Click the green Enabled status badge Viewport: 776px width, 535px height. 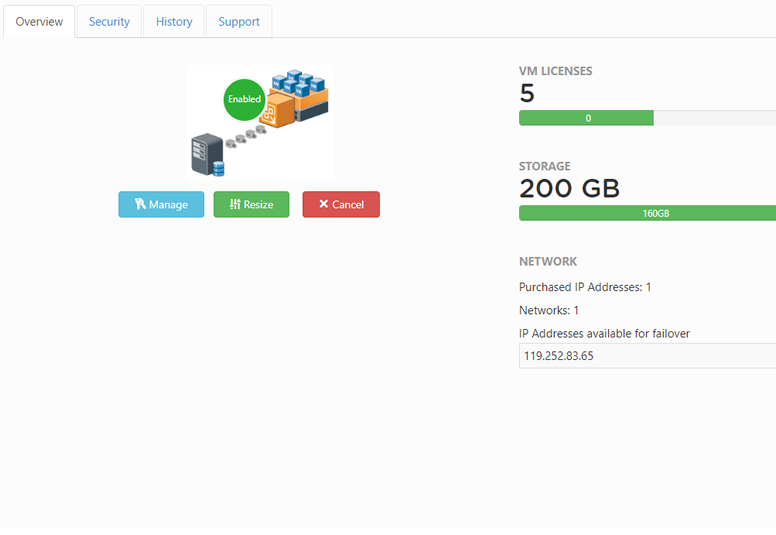coord(244,99)
